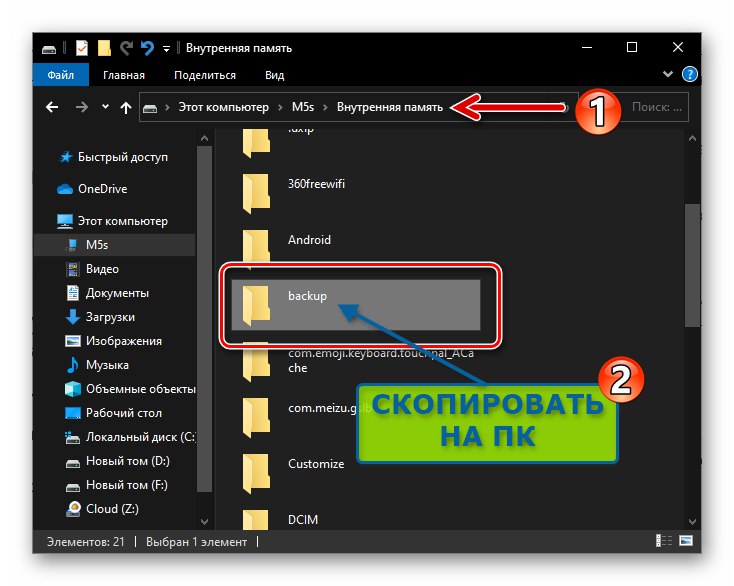Click the file list vertical scrollbar thumb

point(692,265)
